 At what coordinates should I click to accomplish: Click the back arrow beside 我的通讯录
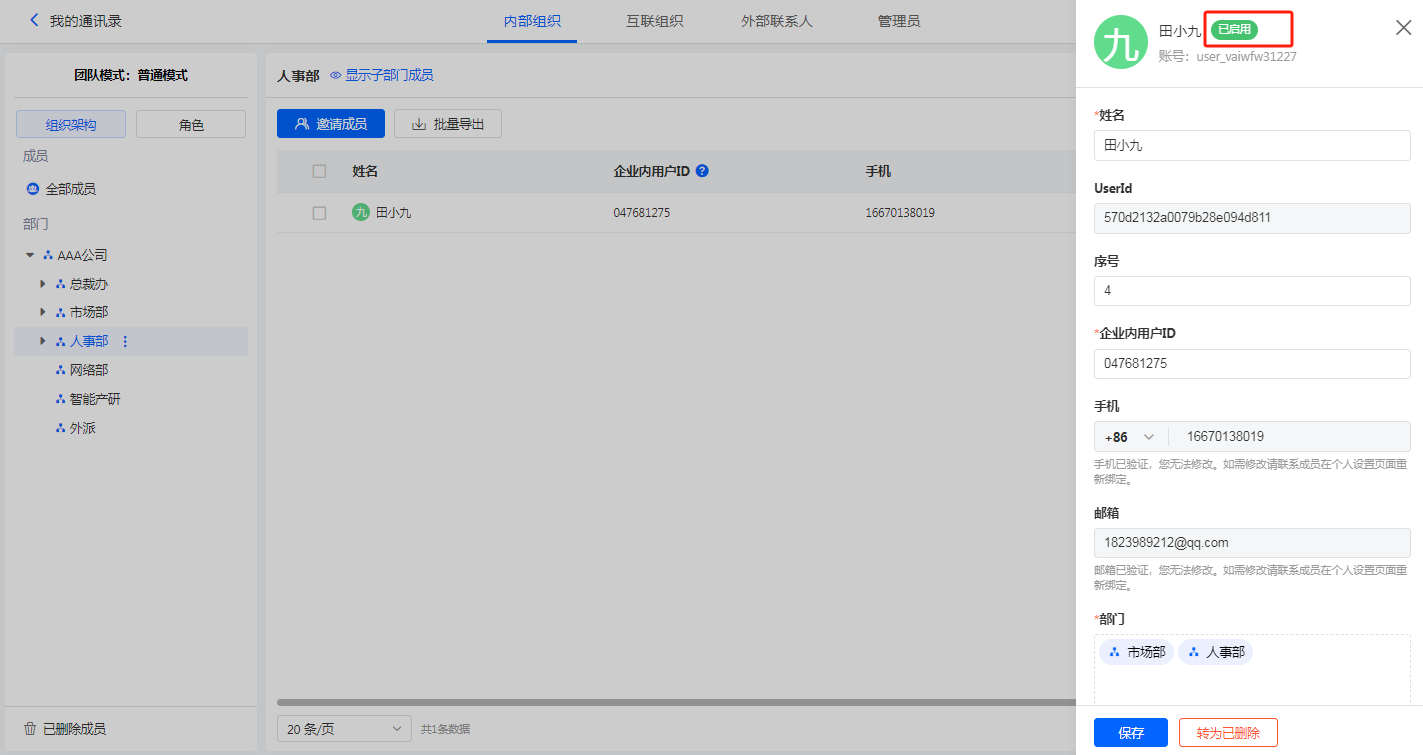coord(35,20)
